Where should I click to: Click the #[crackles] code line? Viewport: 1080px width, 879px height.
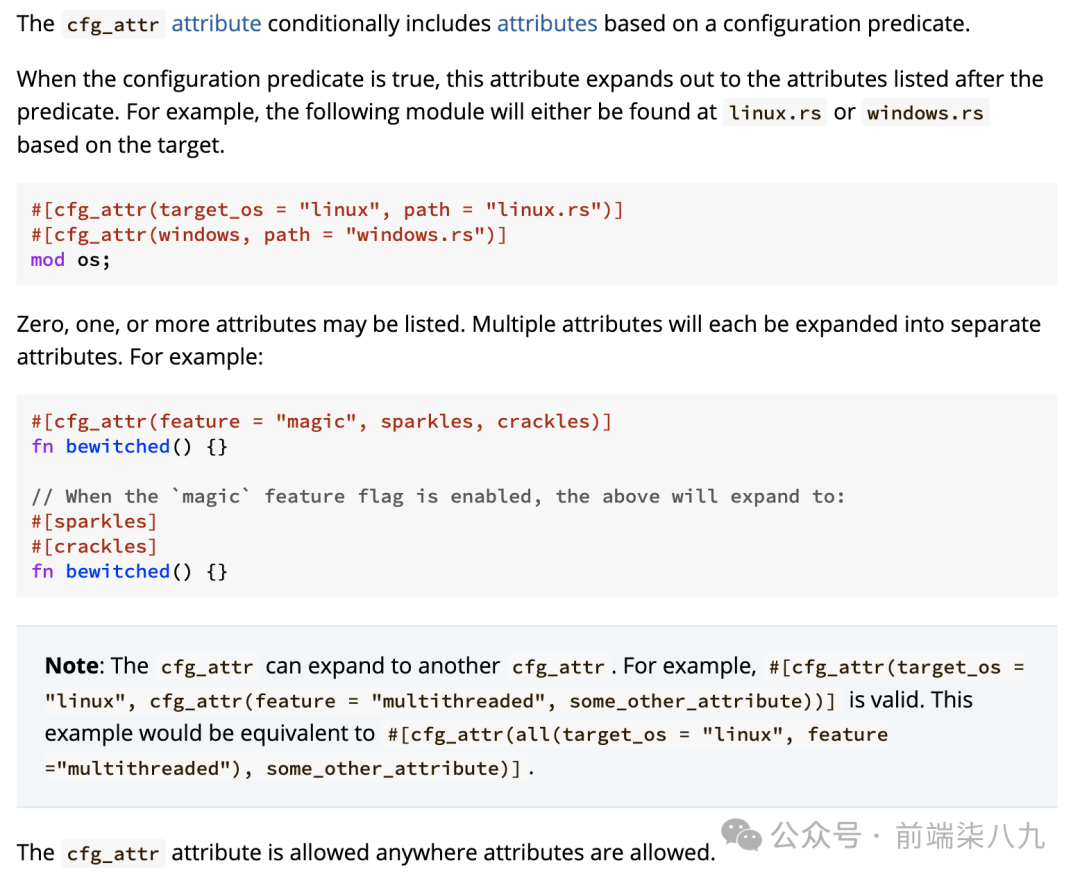pos(94,547)
